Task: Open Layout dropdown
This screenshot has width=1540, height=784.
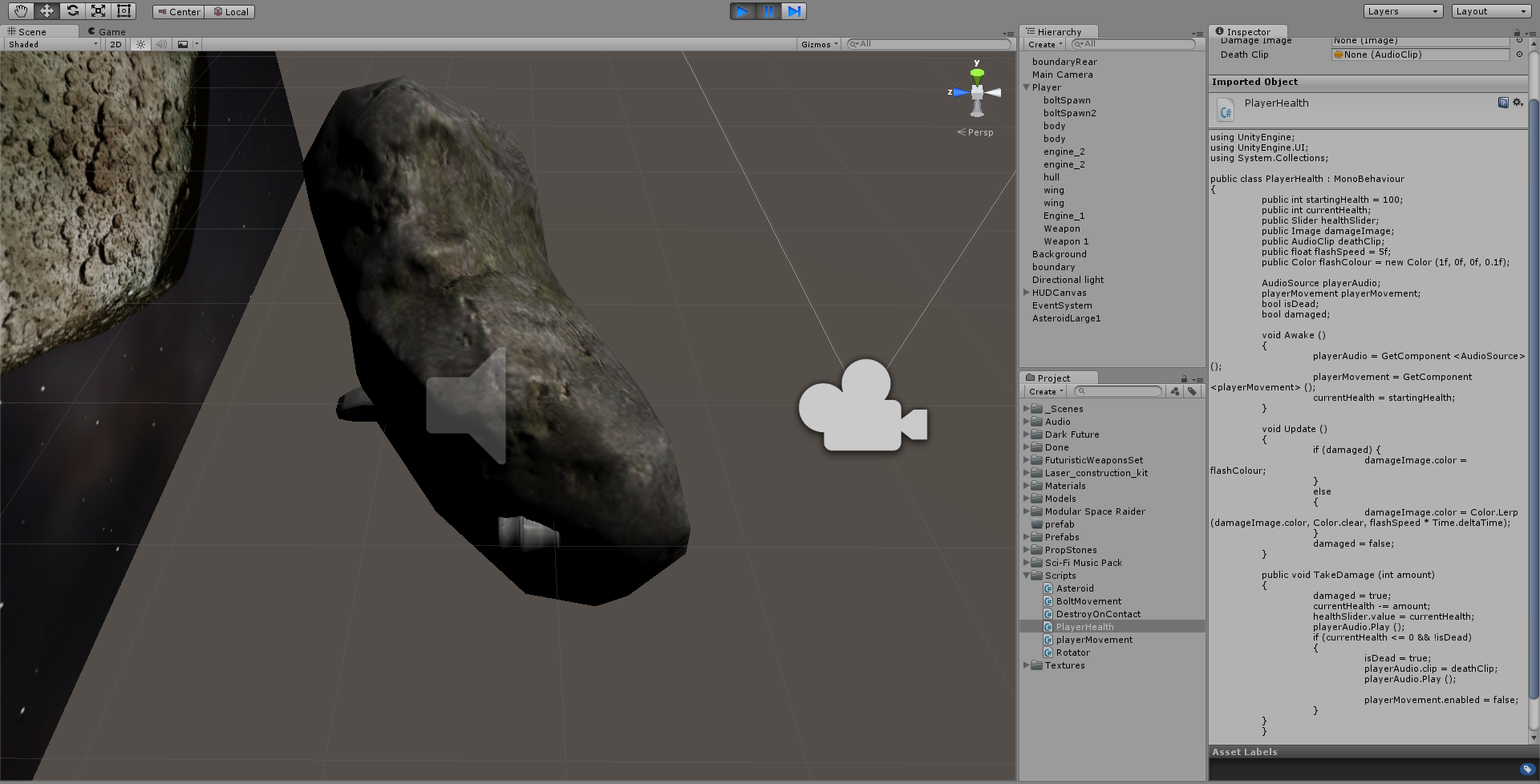Action: 1492,11
